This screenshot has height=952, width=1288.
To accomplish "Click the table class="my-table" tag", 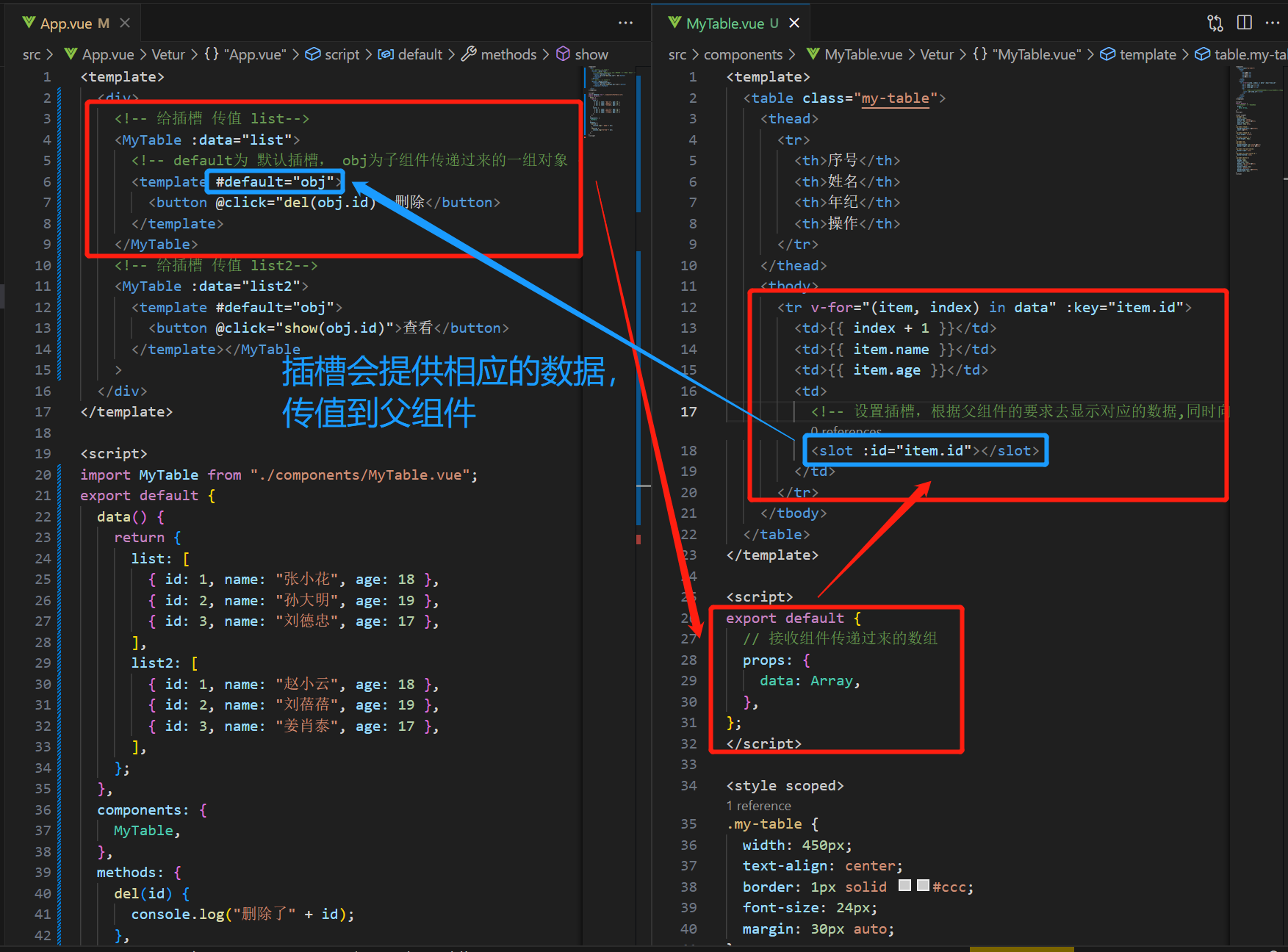I will 844,98.
